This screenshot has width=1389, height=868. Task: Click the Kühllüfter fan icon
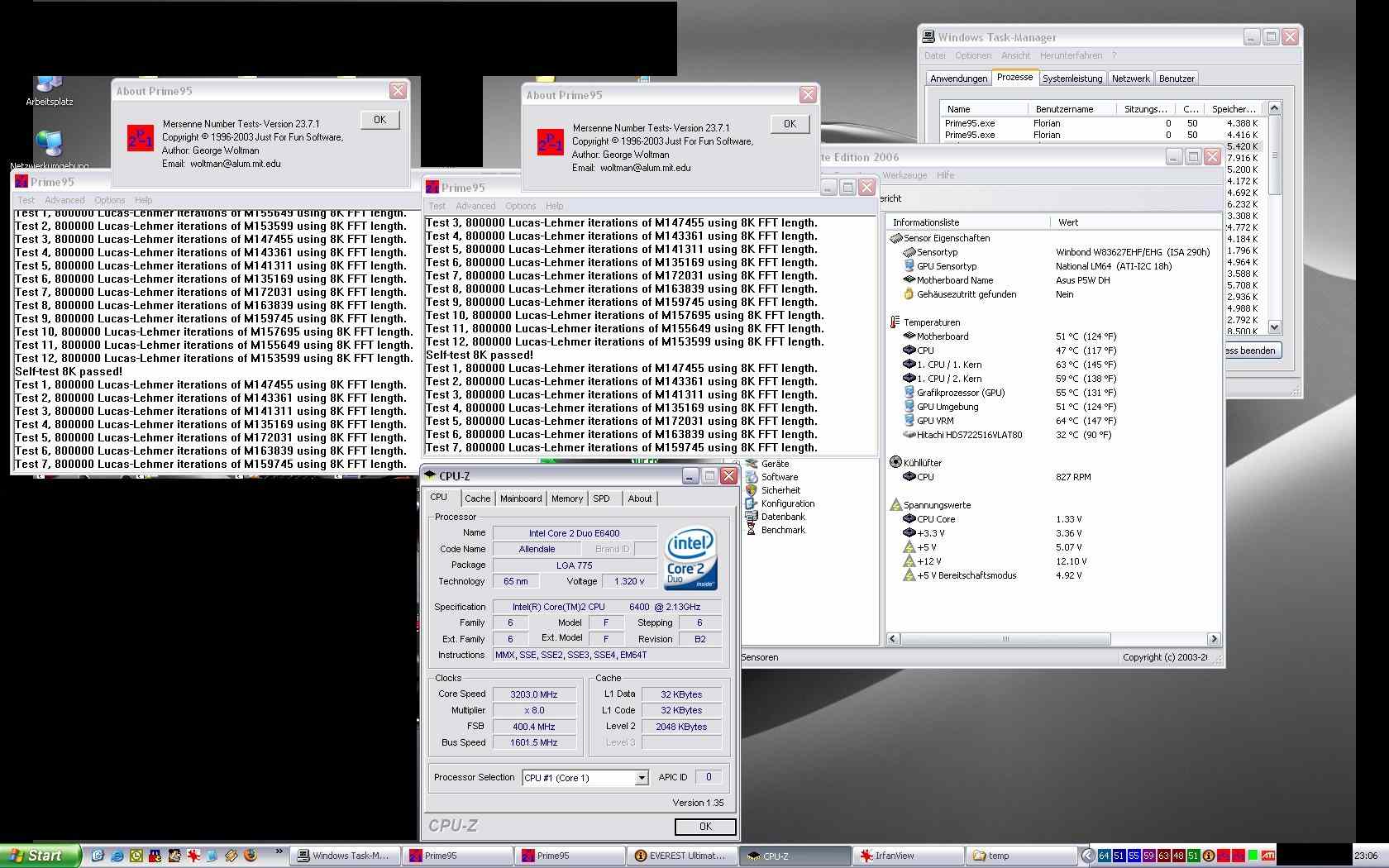[x=895, y=463]
